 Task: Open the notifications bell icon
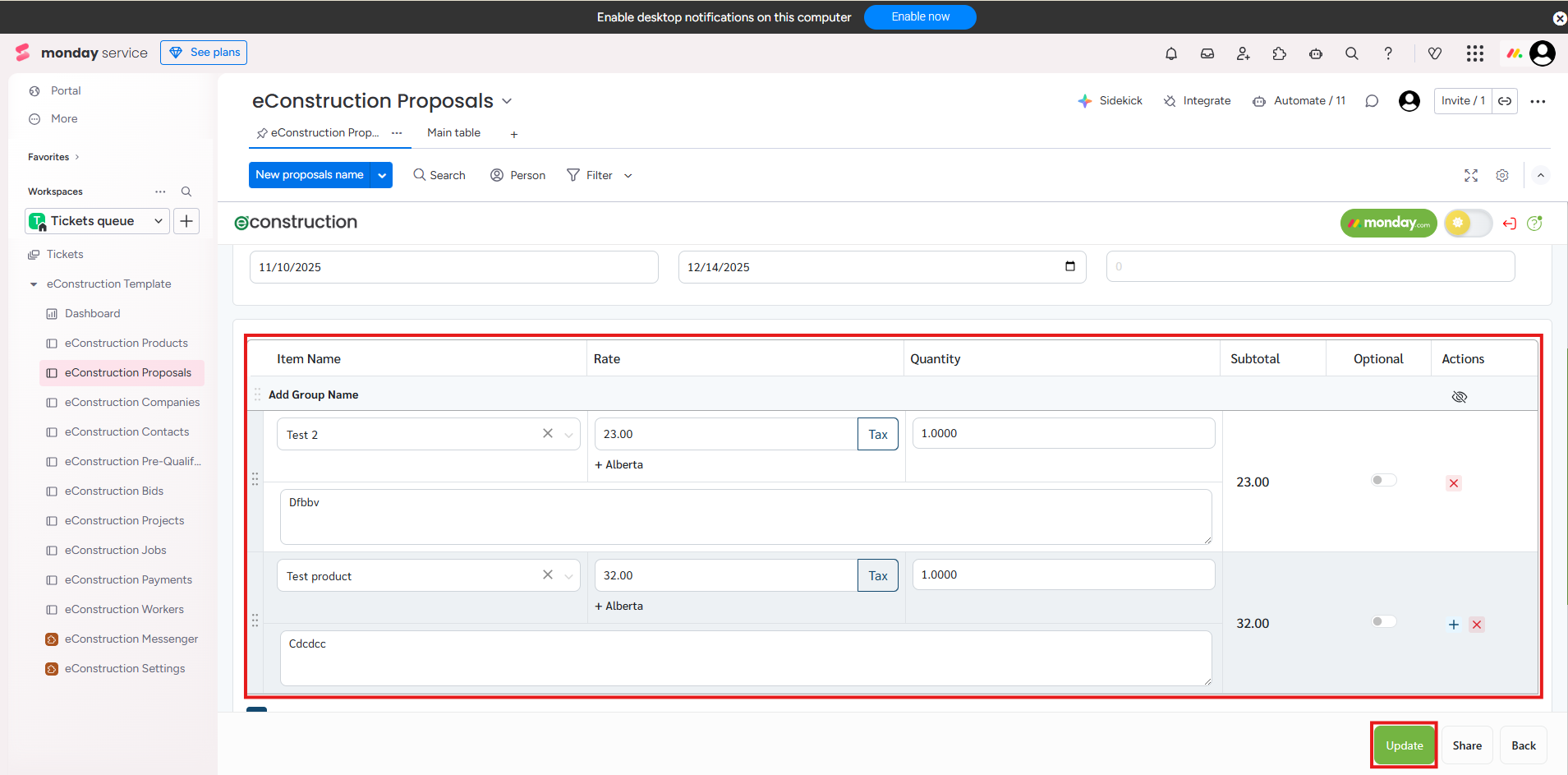click(1171, 53)
